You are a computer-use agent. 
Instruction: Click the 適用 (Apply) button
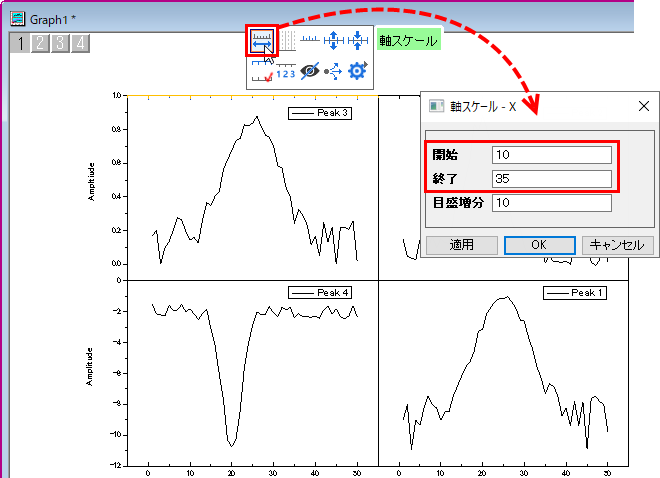[462, 245]
